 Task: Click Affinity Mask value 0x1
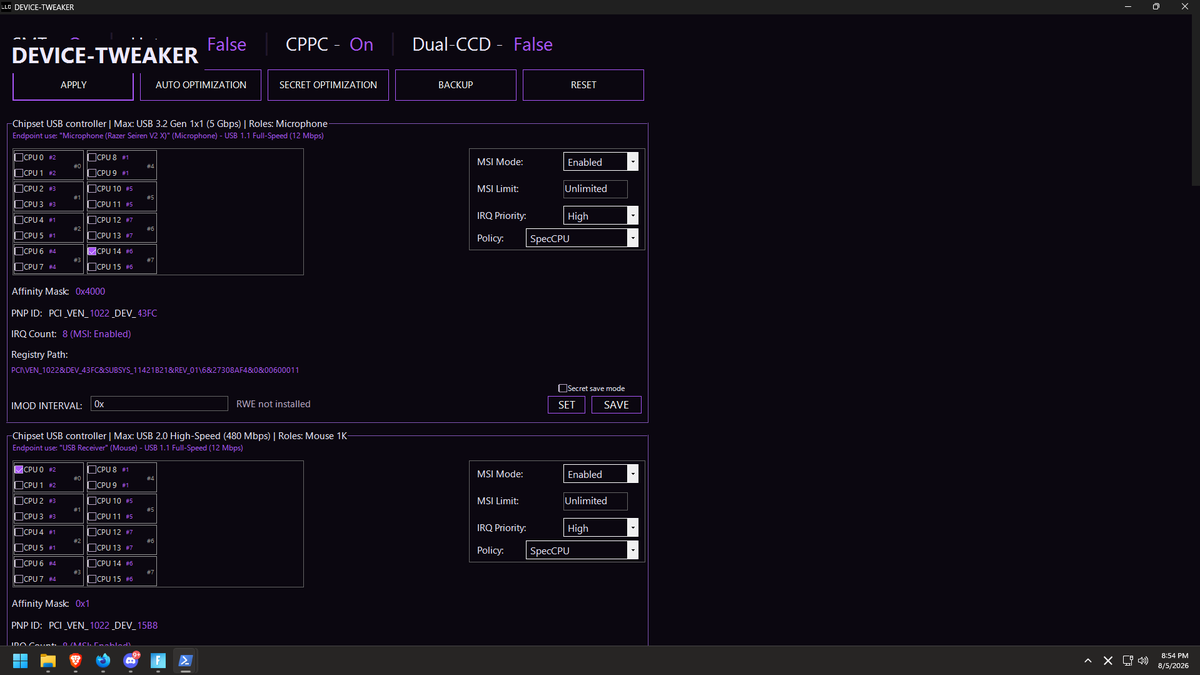(83, 604)
